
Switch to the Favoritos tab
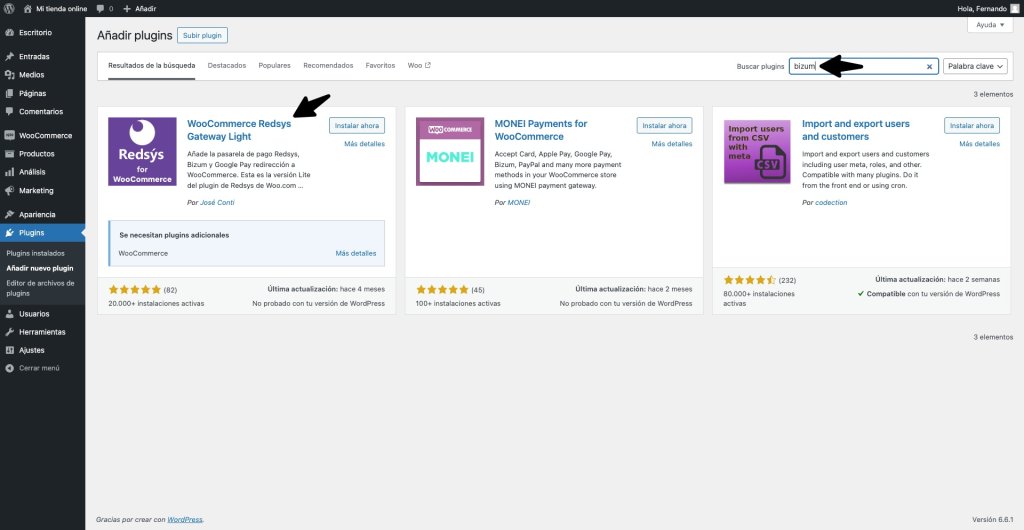[x=380, y=66]
